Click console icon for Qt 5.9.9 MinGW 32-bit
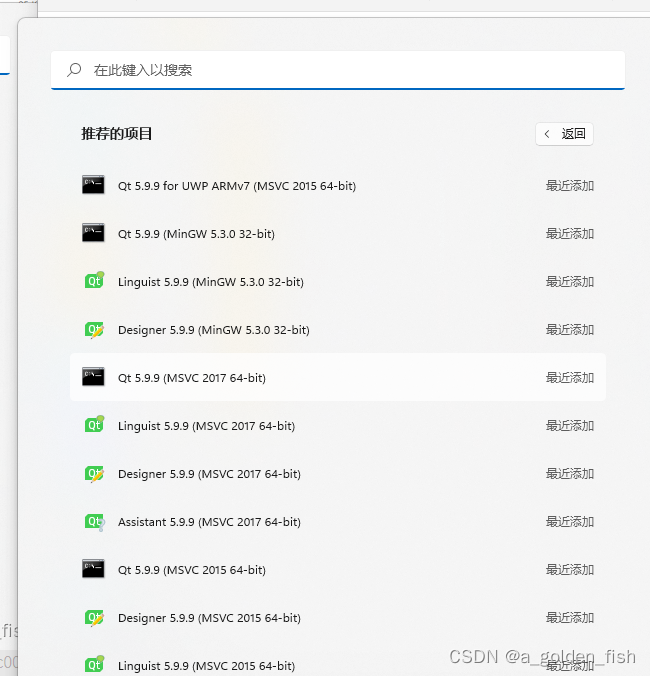This screenshot has height=676, width=650. click(93, 233)
